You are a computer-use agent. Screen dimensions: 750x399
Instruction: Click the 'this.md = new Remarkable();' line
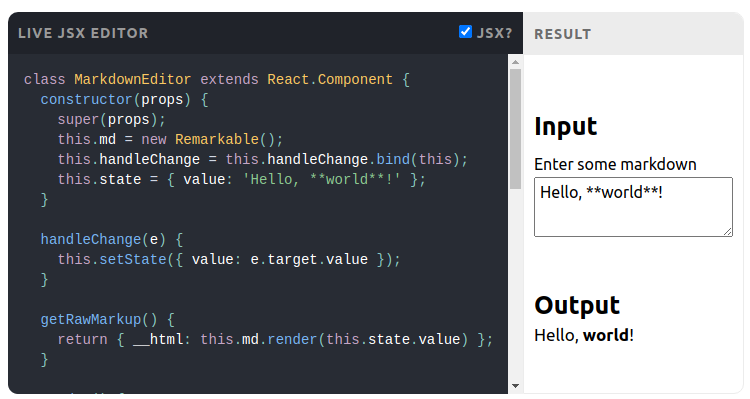coord(170,139)
